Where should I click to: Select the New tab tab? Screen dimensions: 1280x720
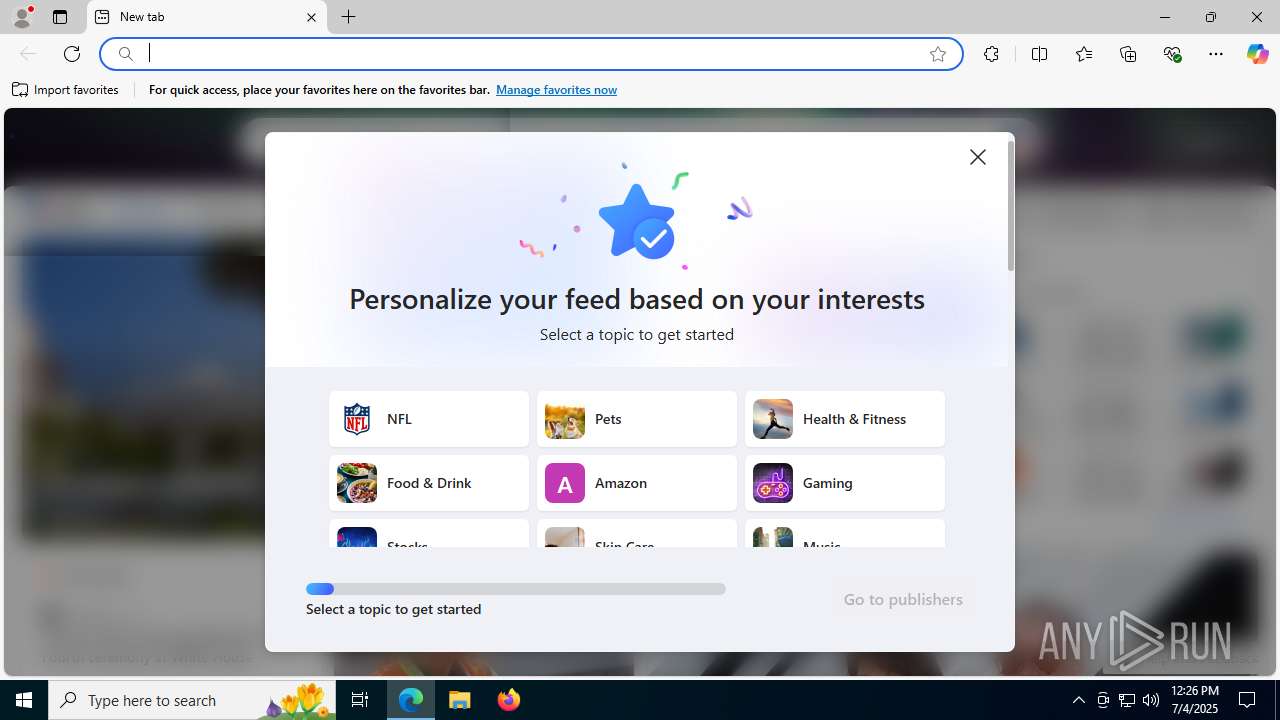pyautogui.click(x=207, y=17)
